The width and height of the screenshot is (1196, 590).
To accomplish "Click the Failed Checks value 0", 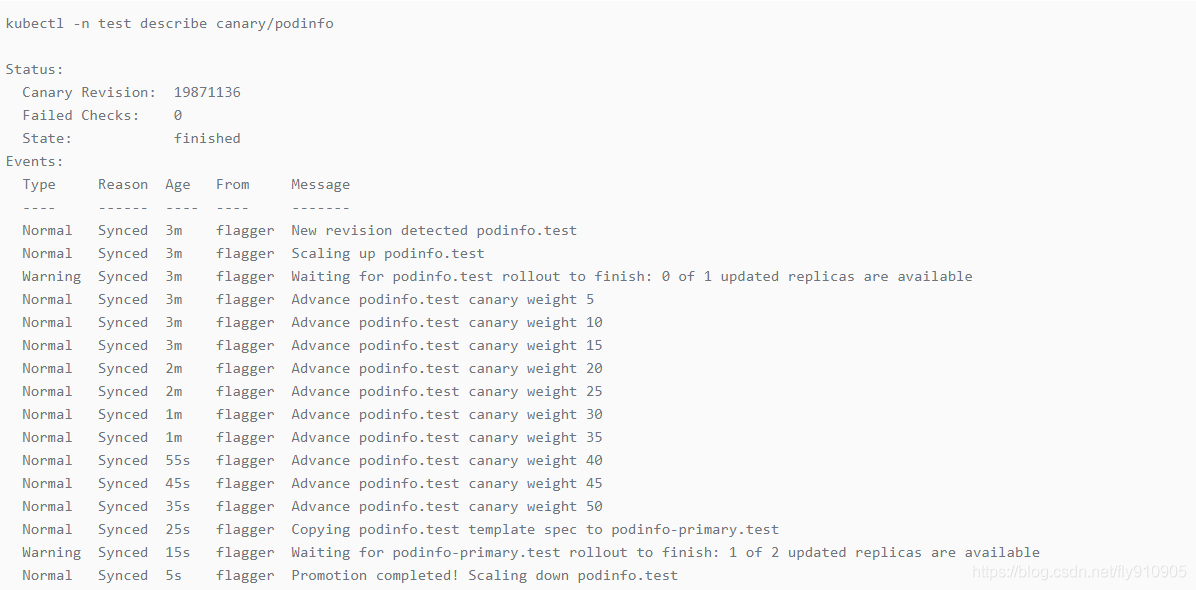I will [178, 115].
